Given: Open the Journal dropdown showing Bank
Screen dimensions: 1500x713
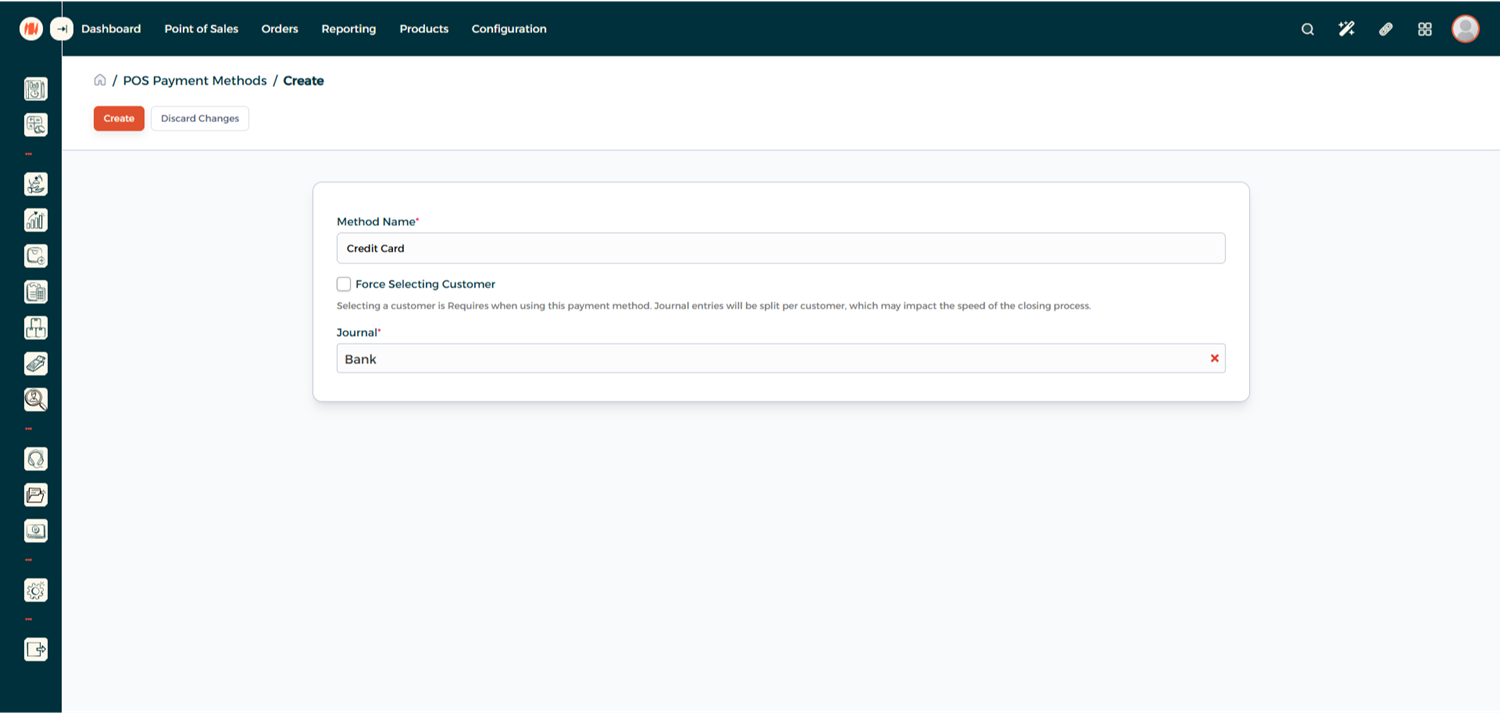Looking at the screenshot, I should point(770,359).
